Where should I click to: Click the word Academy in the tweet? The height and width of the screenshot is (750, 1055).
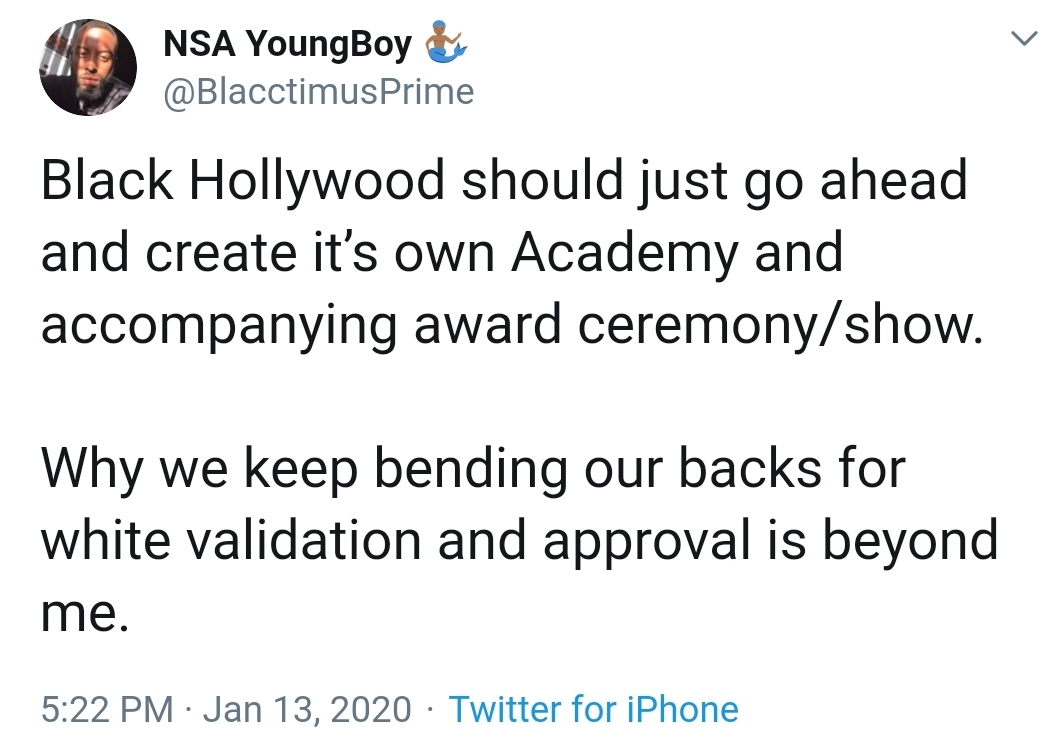tap(624, 254)
